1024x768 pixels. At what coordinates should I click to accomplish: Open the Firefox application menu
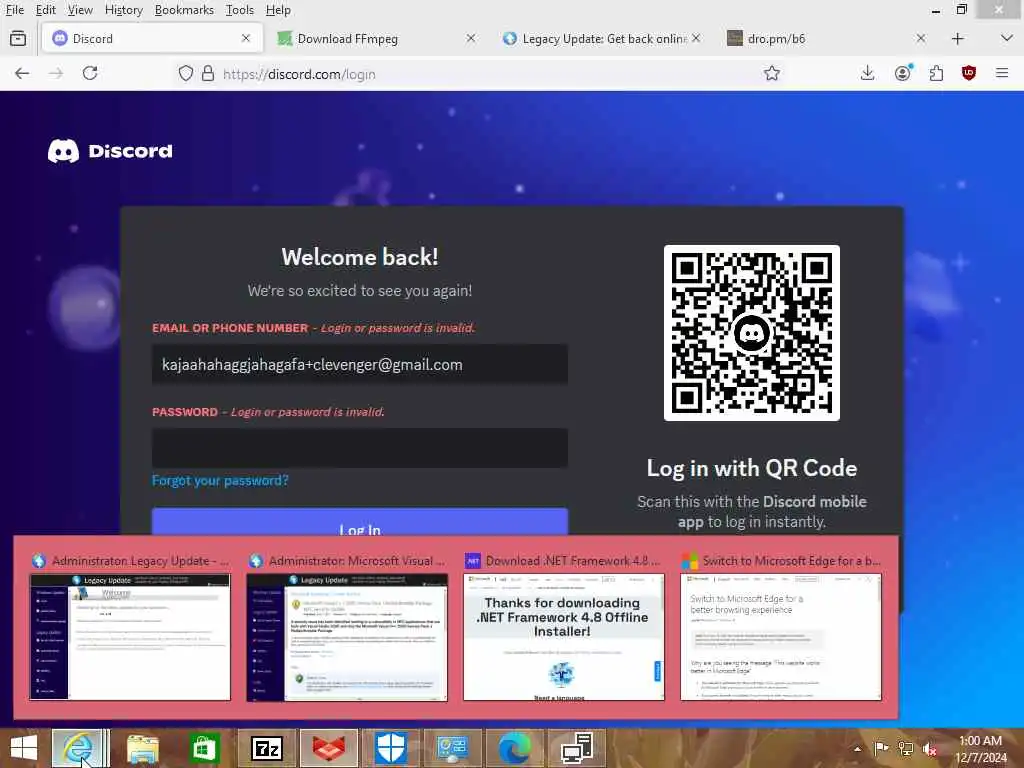1002,73
